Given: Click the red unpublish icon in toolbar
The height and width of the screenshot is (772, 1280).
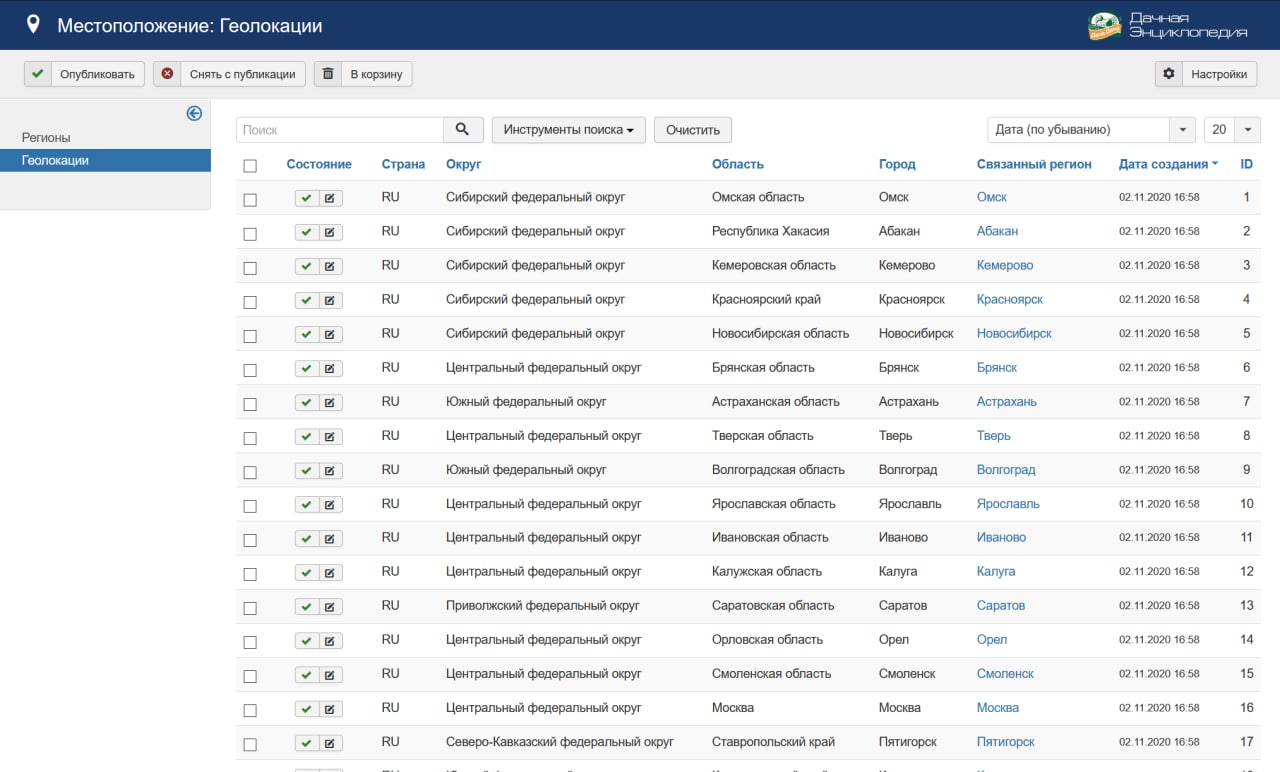Looking at the screenshot, I should tap(167, 74).
